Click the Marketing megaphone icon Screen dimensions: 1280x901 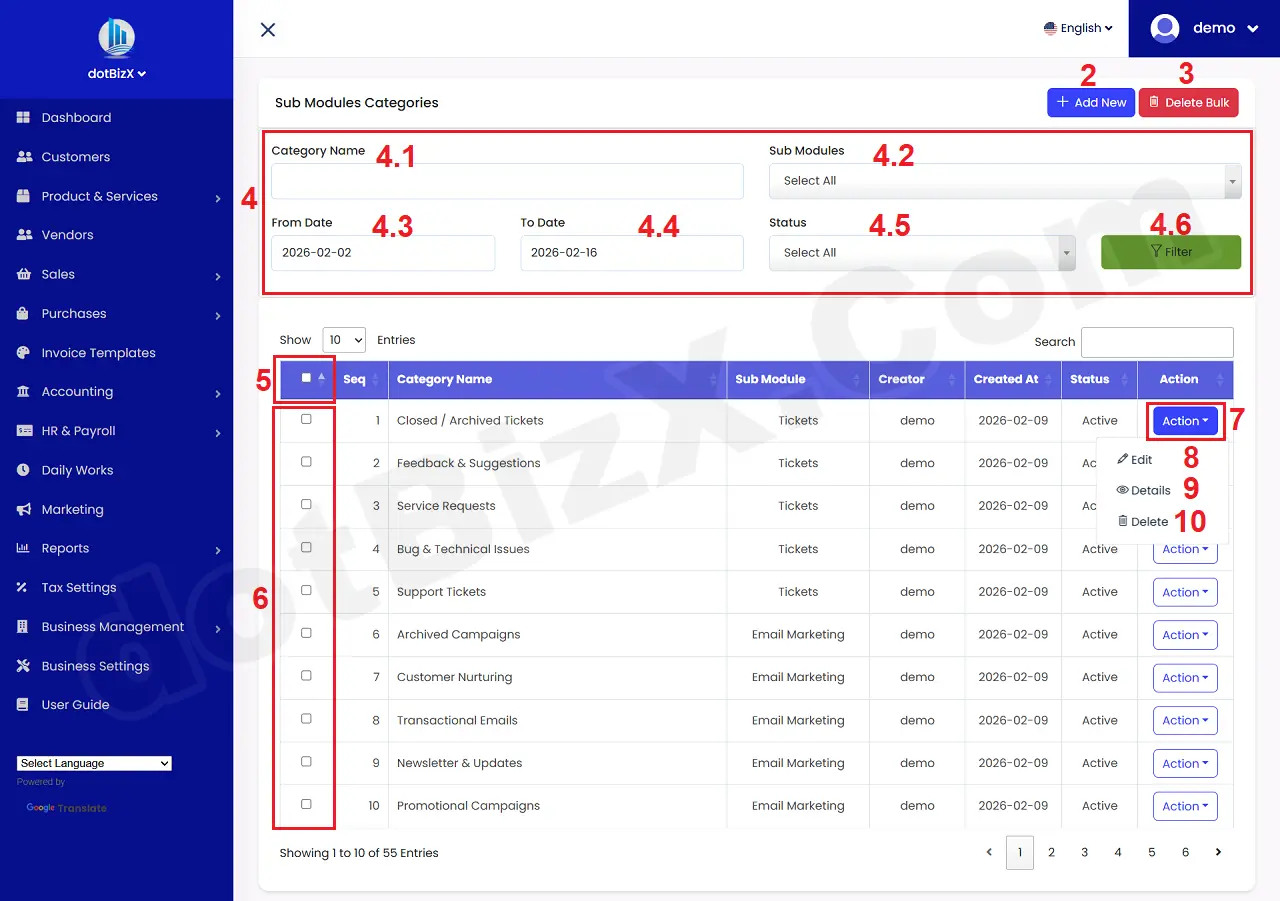pyautogui.click(x=24, y=510)
